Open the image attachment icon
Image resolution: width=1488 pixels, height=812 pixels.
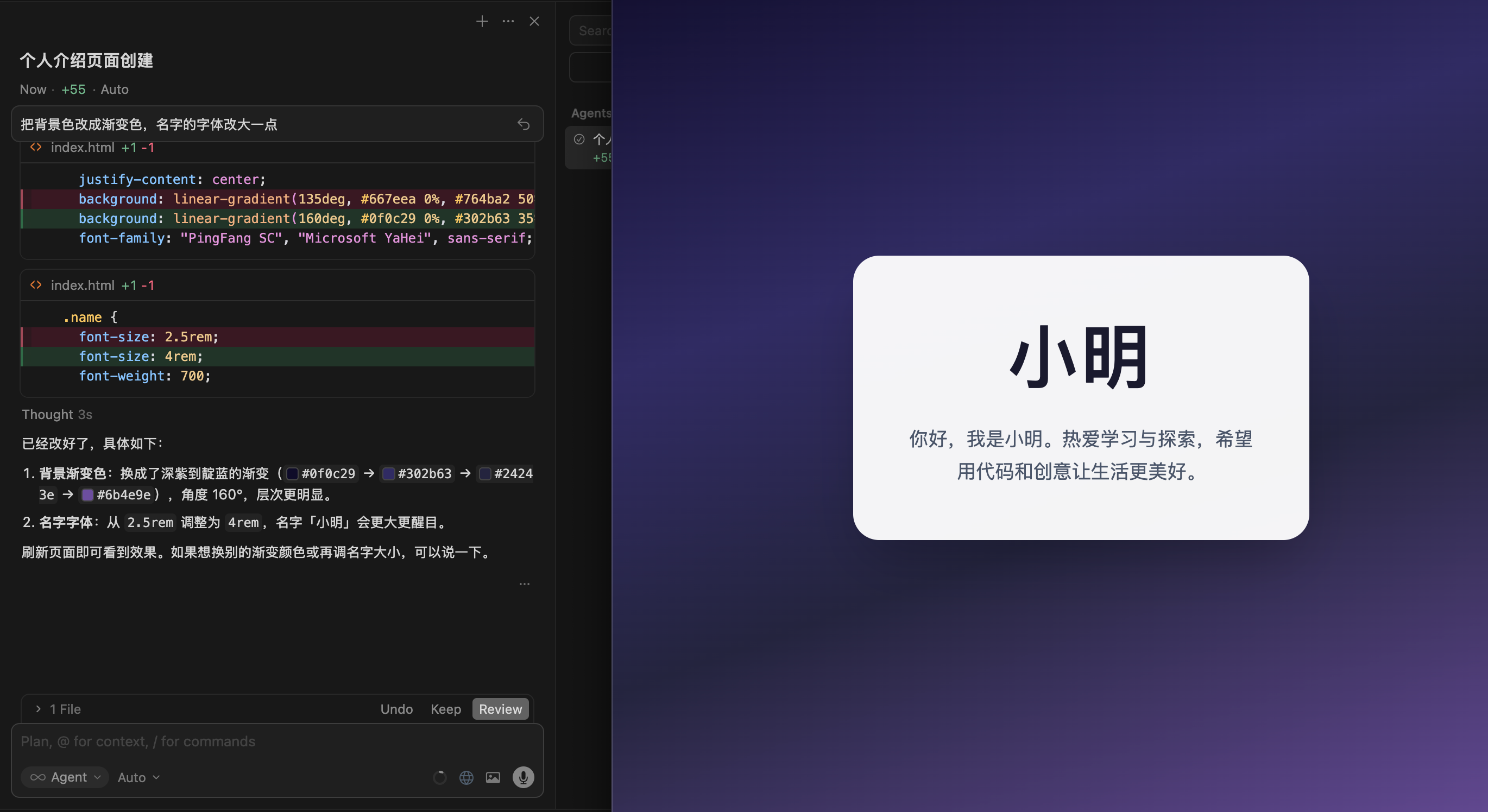(x=493, y=777)
